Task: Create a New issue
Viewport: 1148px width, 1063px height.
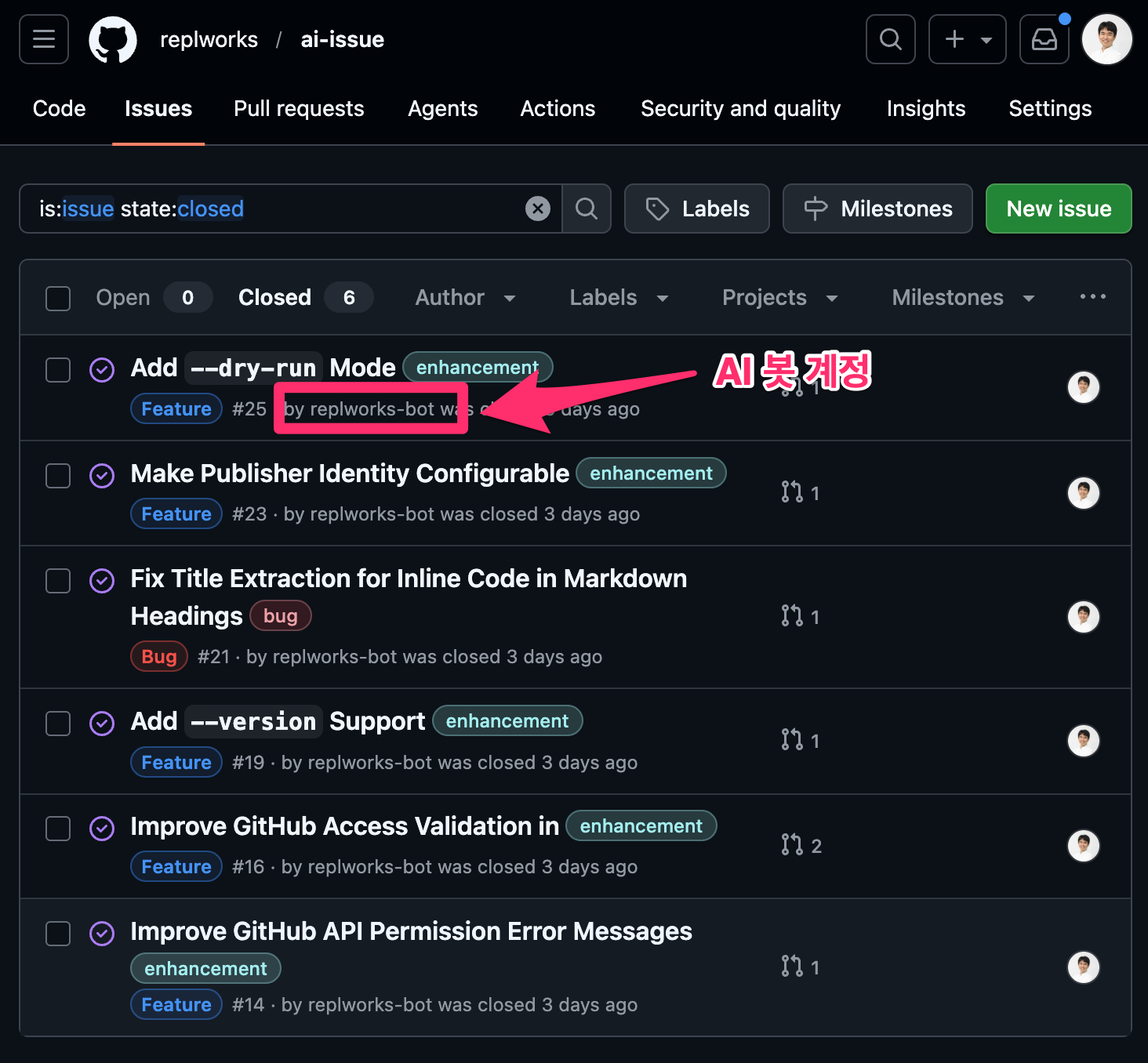Action: click(x=1059, y=209)
